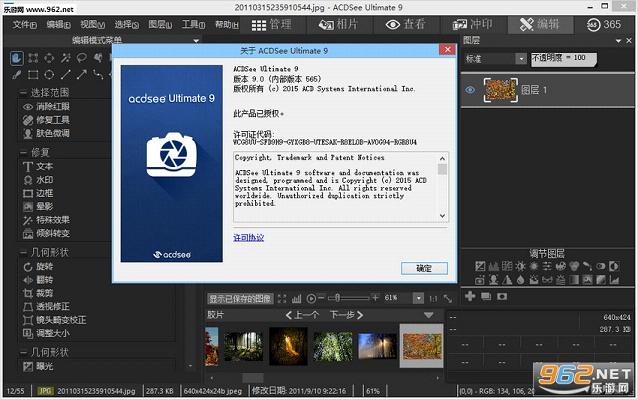Viewport: 638px width, 400px height.
Task: Open the 水印 watermark tool
Action: click(38, 180)
